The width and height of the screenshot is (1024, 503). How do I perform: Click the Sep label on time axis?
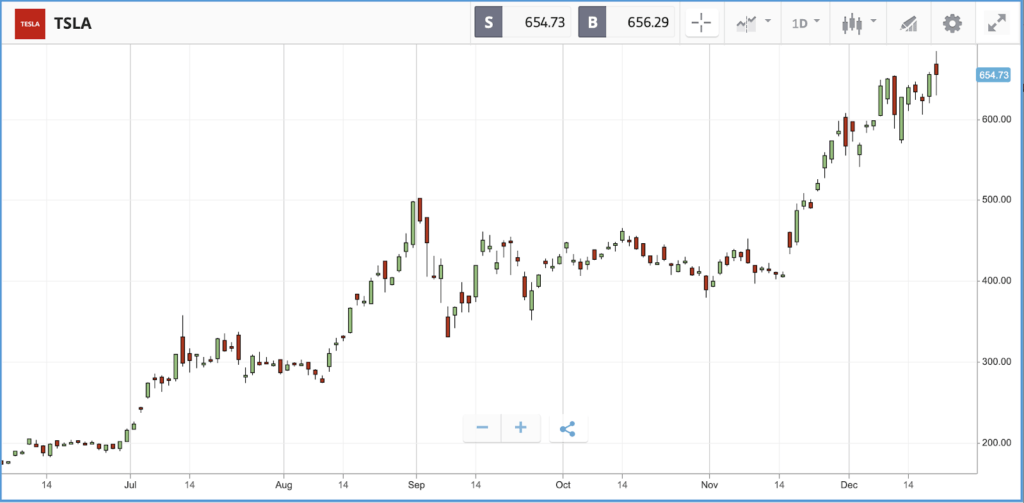pos(417,485)
